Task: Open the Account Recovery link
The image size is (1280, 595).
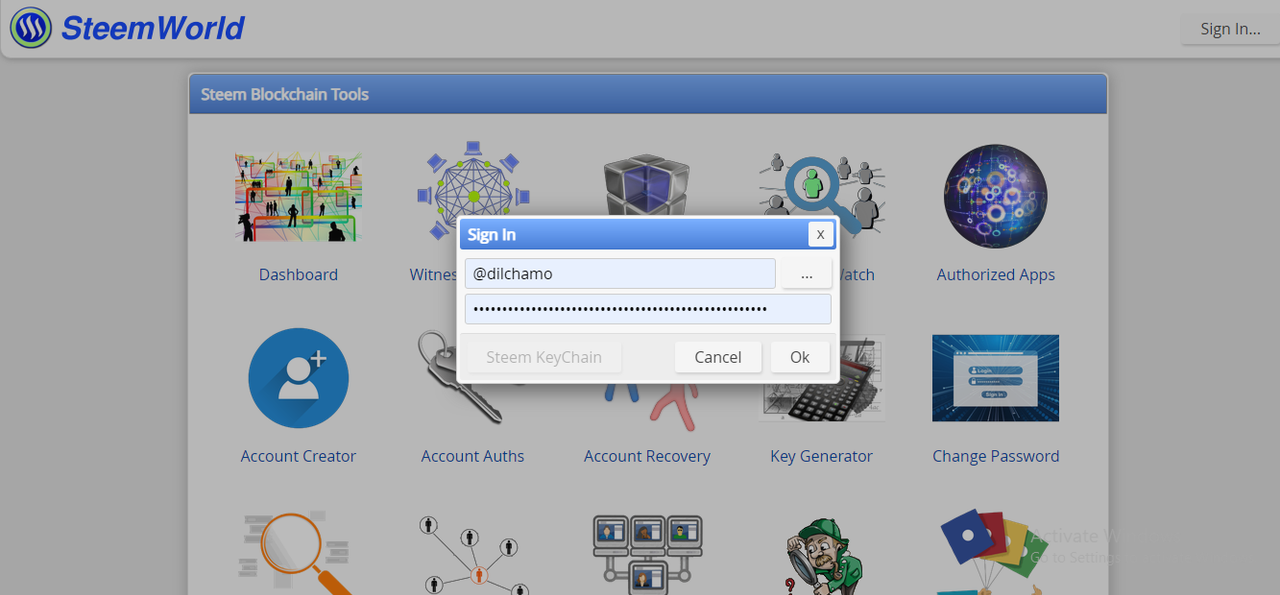Action: [x=647, y=456]
